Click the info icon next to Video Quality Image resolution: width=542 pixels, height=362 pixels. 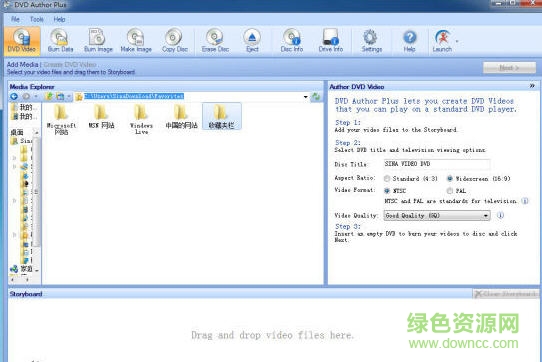(x=500, y=215)
